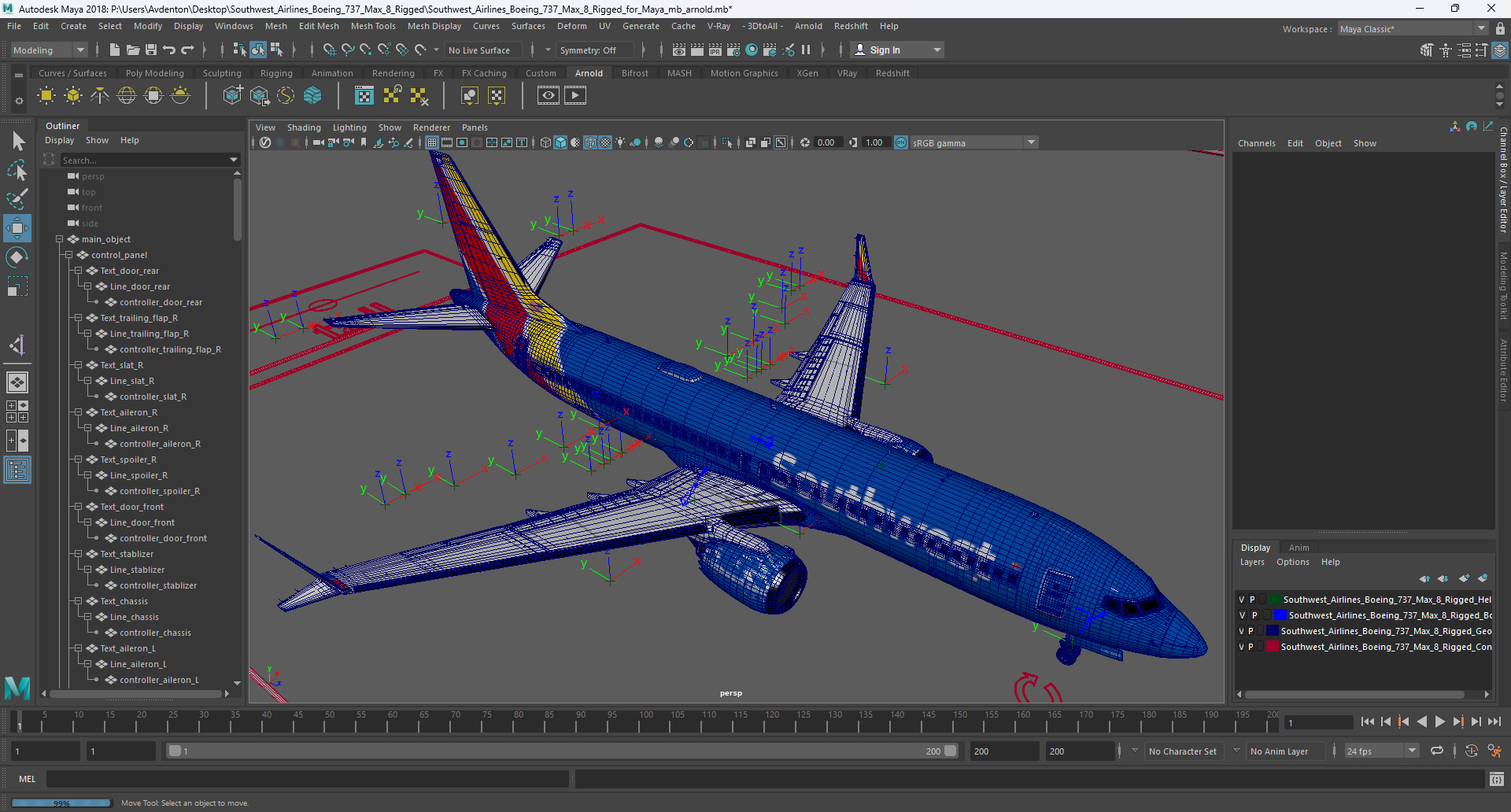This screenshot has width=1511, height=812.
Task: Click the IPR render icon
Action: [715, 50]
